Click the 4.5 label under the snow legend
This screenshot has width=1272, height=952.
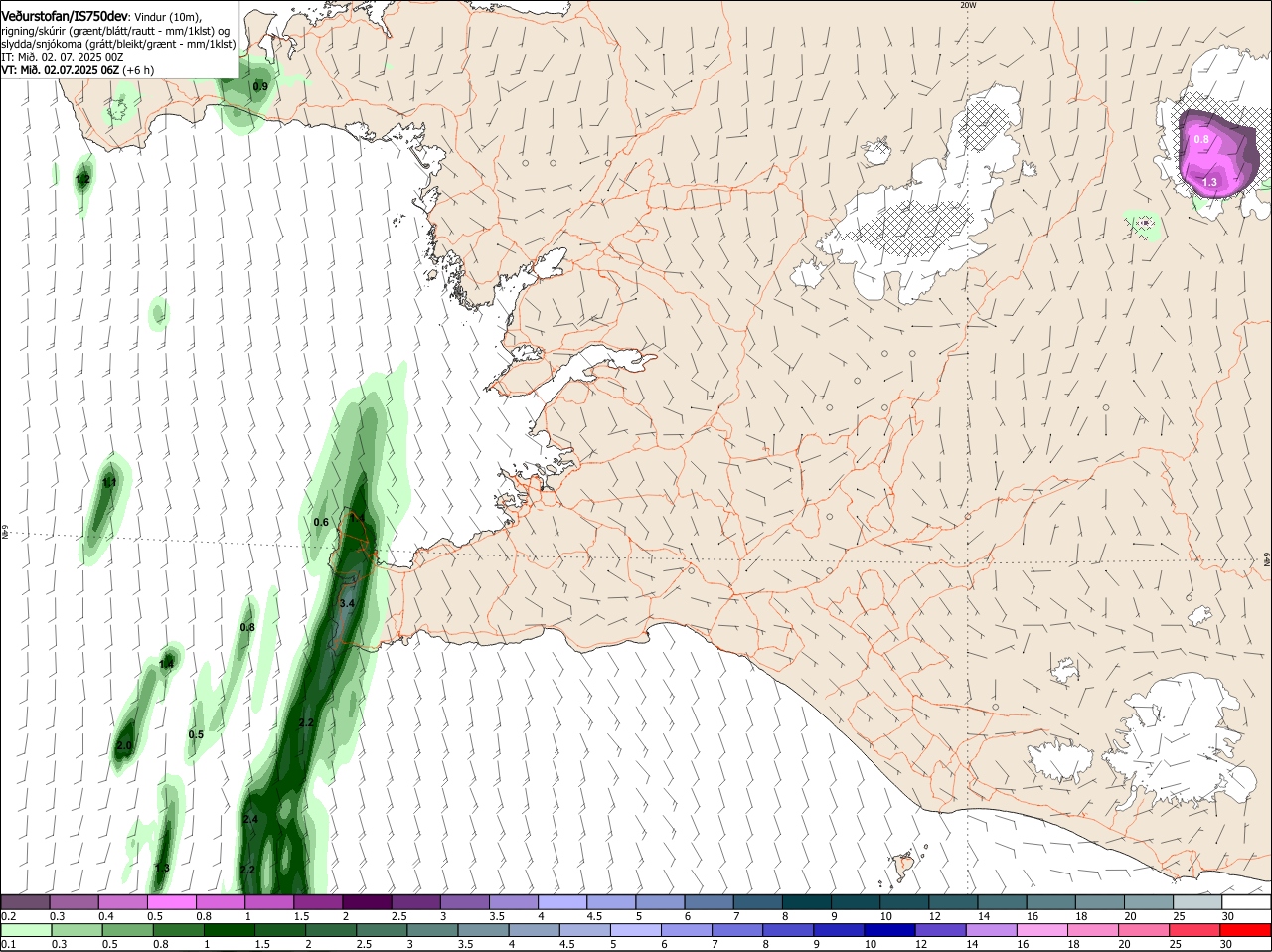point(594,915)
